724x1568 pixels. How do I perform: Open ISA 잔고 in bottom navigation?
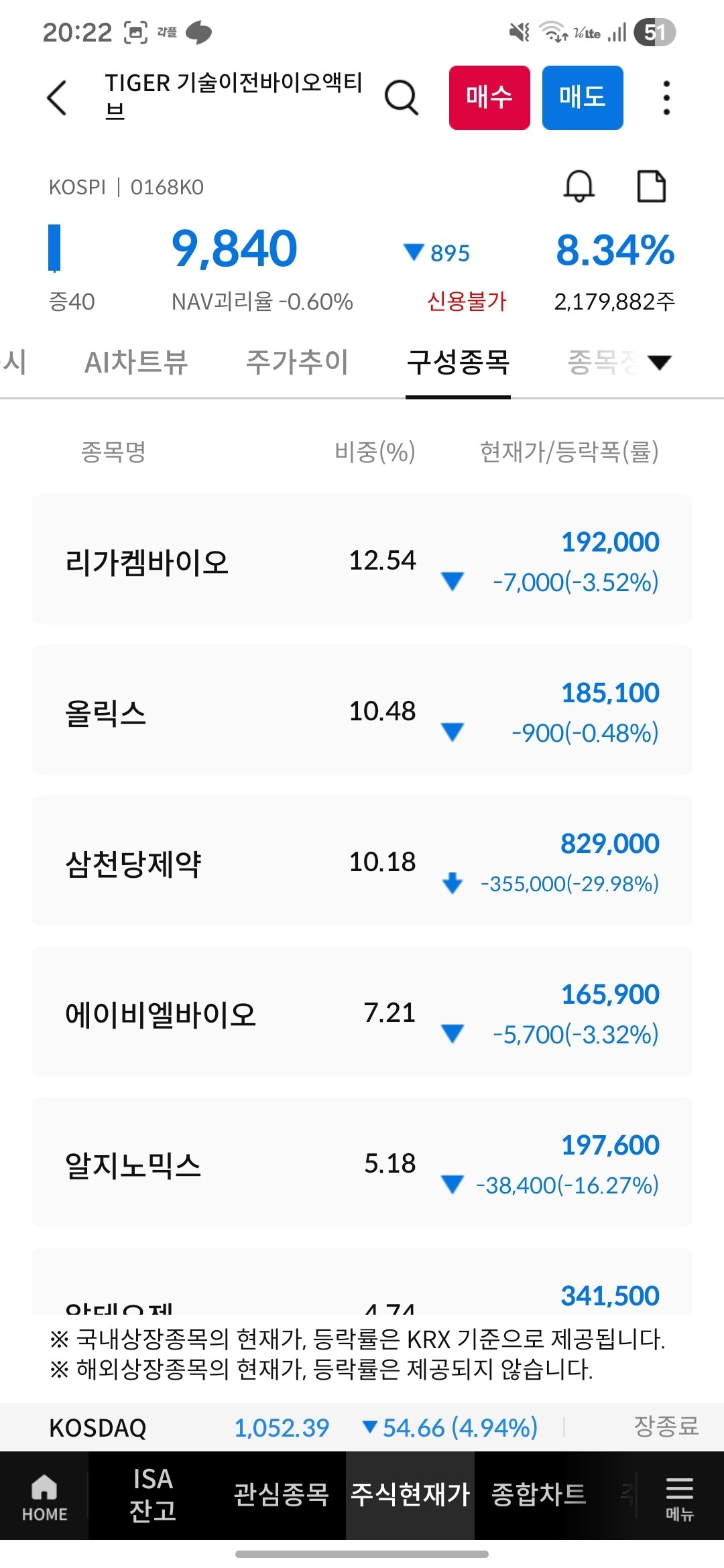pyautogui.click(x=153, y=1495)
